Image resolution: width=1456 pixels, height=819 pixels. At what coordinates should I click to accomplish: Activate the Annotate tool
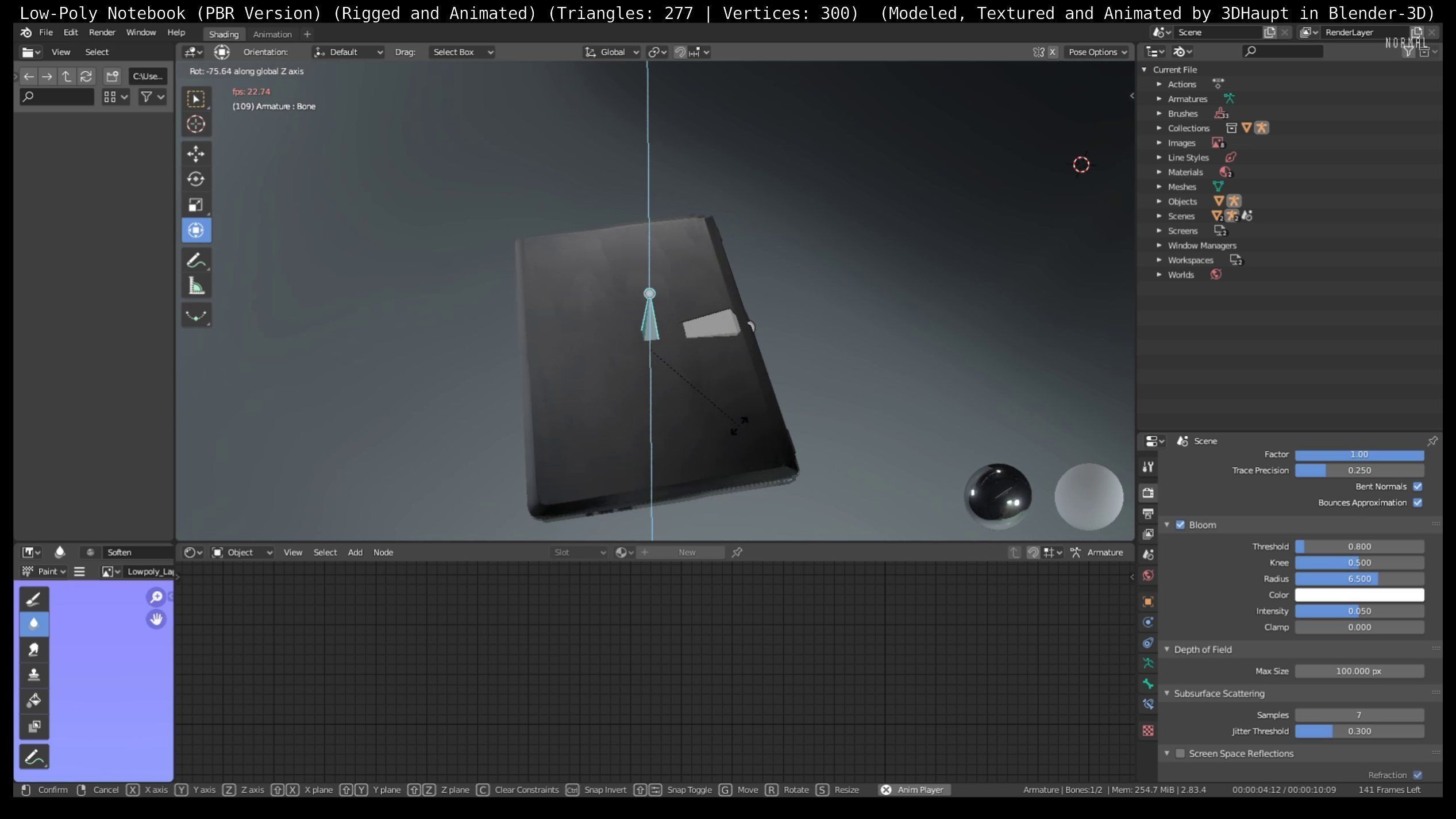pos(195,260)
